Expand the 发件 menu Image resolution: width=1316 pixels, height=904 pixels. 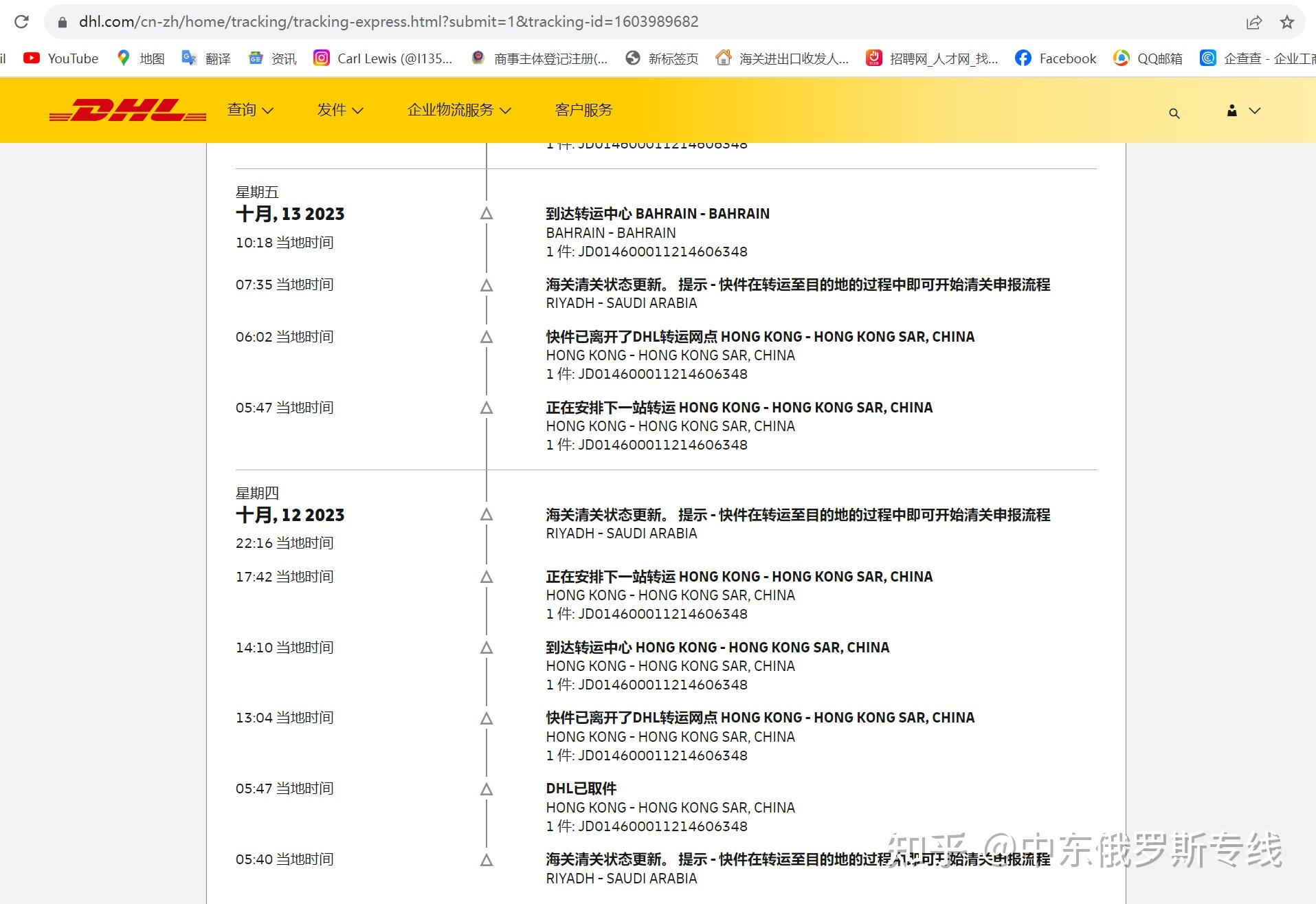pyautogui.click(x=340, y=110)
